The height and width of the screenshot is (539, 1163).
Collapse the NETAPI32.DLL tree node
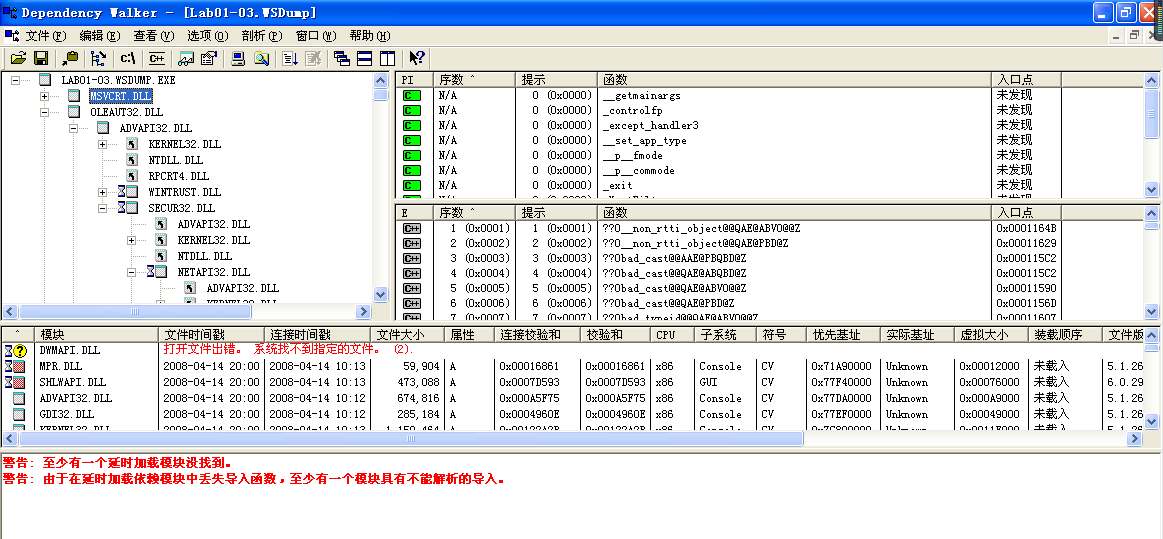click(132, 272)
